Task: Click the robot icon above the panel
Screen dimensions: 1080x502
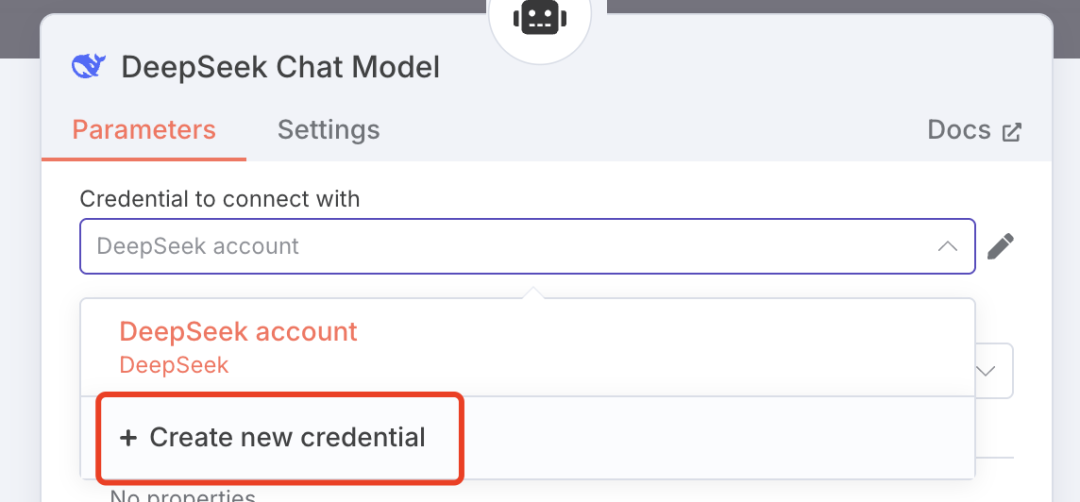Action: pyautogui.click(x=540, y=18)
